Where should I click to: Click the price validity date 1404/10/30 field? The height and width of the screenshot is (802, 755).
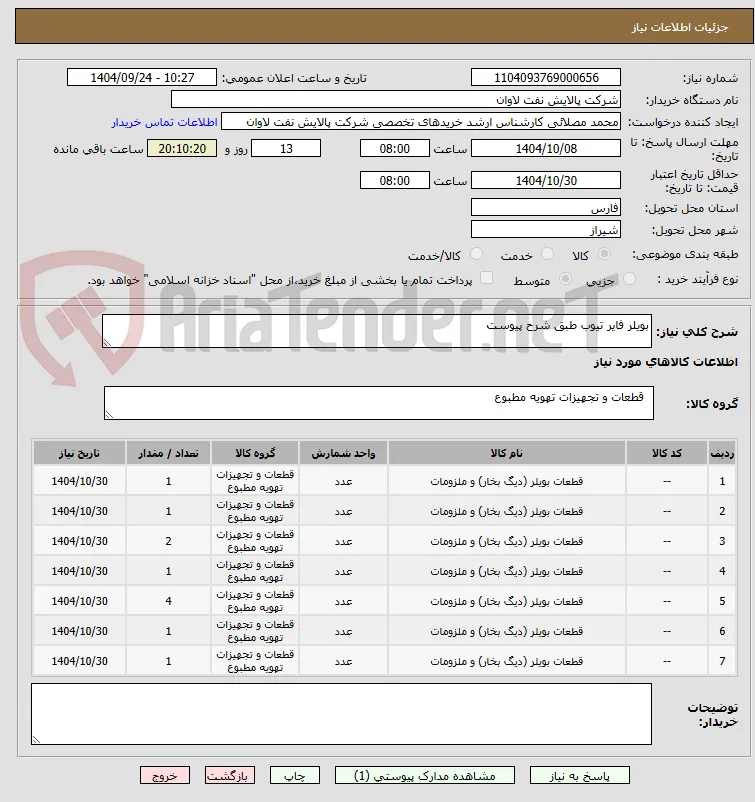tap(546, 181)
